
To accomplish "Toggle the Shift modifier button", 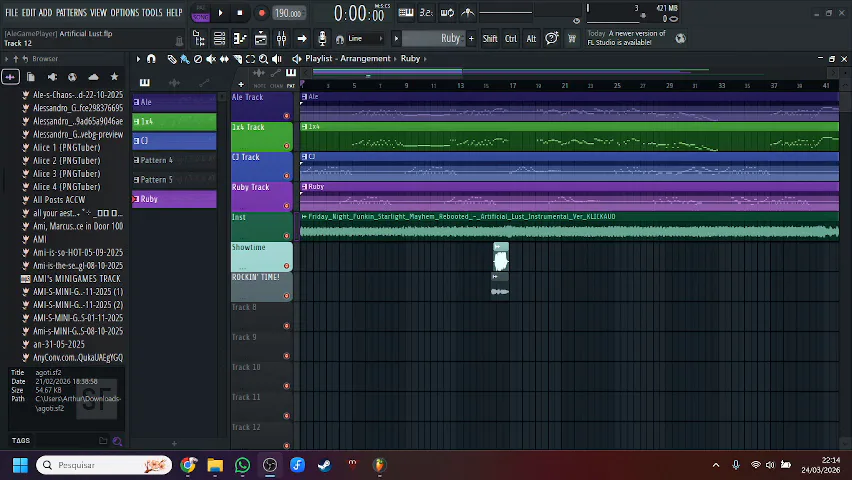I will click(490, 39).
